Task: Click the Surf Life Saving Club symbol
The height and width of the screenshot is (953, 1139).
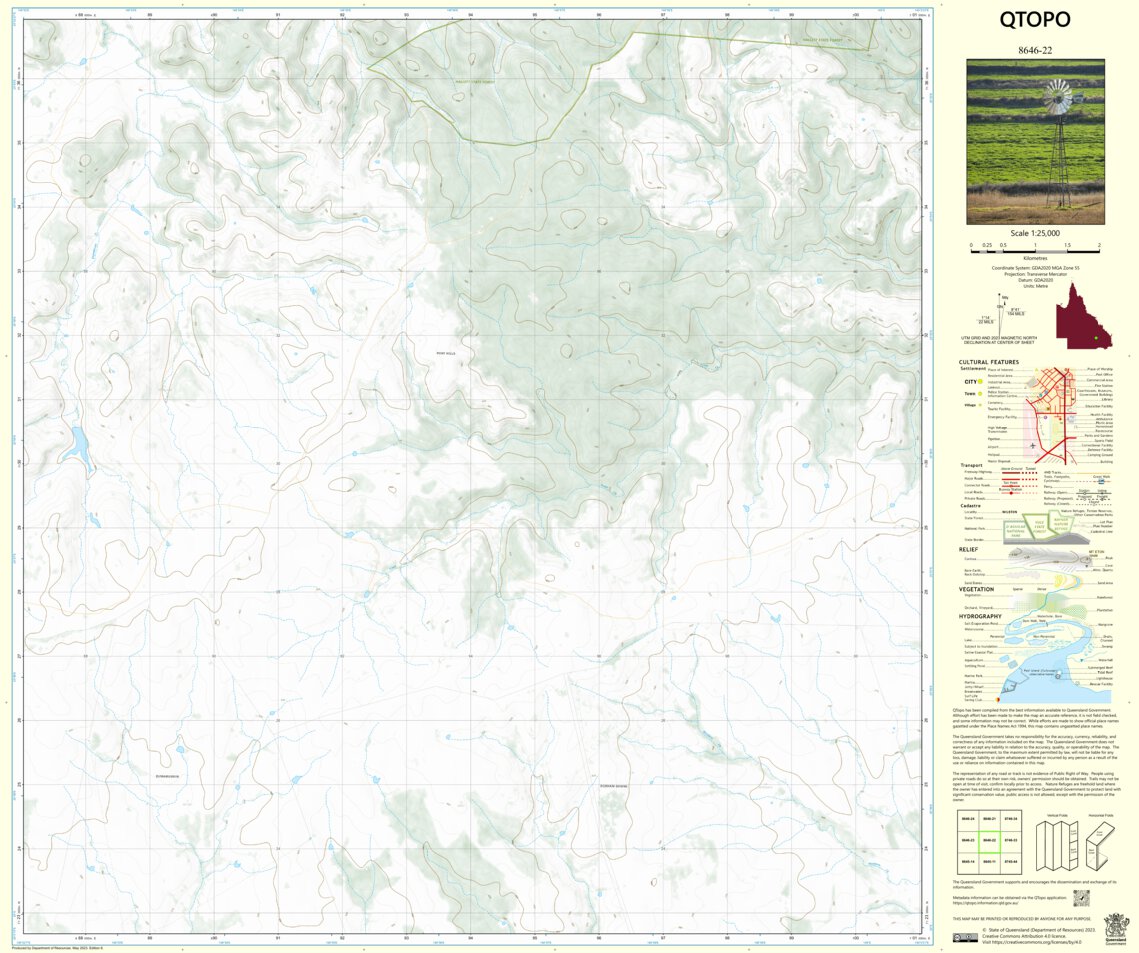Action: click(x=998, y=699)
